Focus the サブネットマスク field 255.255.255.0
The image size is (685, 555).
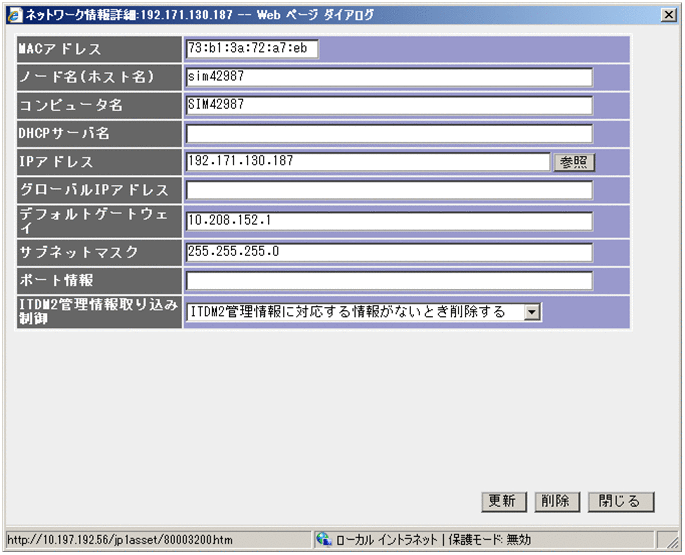coord(389,253)
